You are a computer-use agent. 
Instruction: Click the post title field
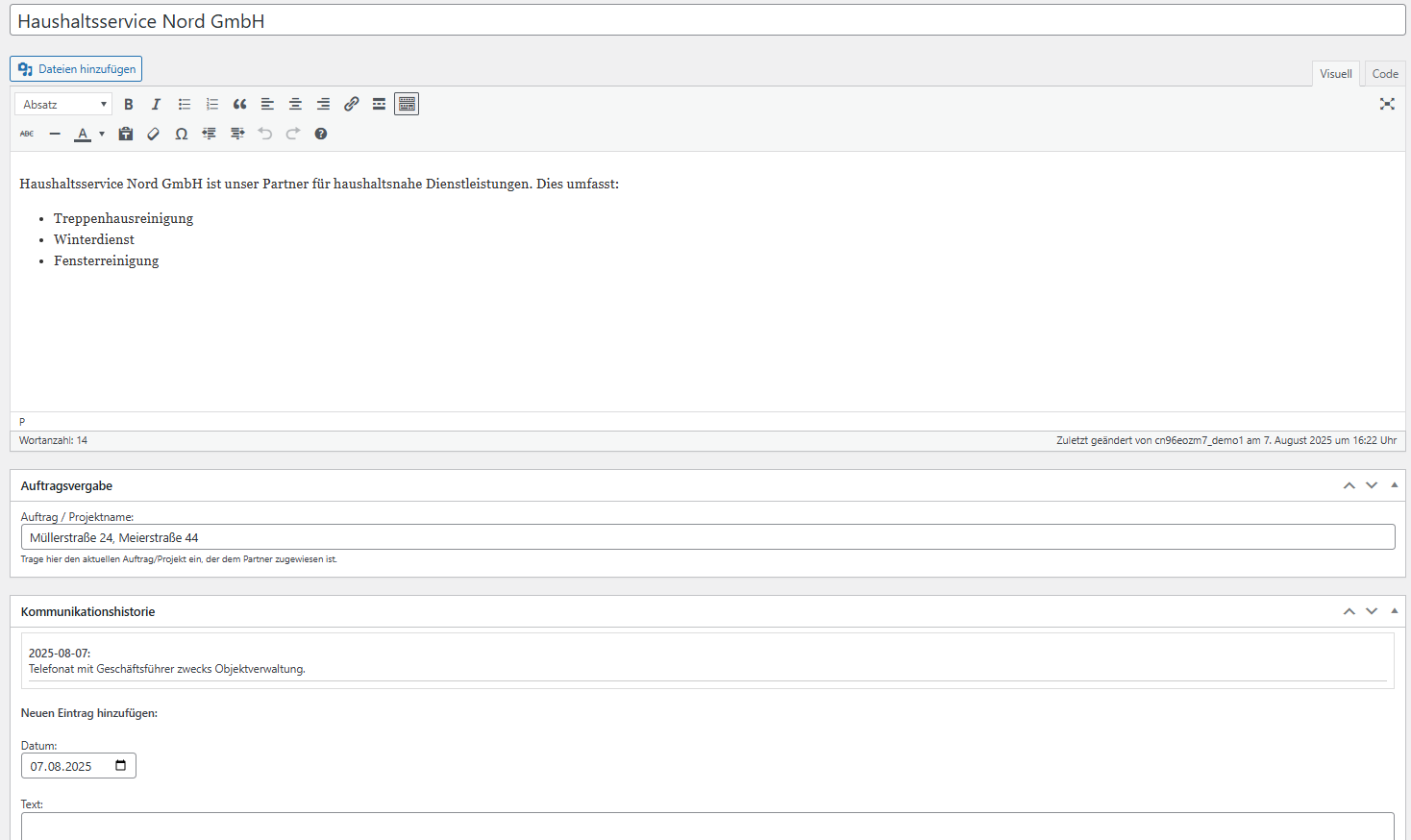(707, 20)
